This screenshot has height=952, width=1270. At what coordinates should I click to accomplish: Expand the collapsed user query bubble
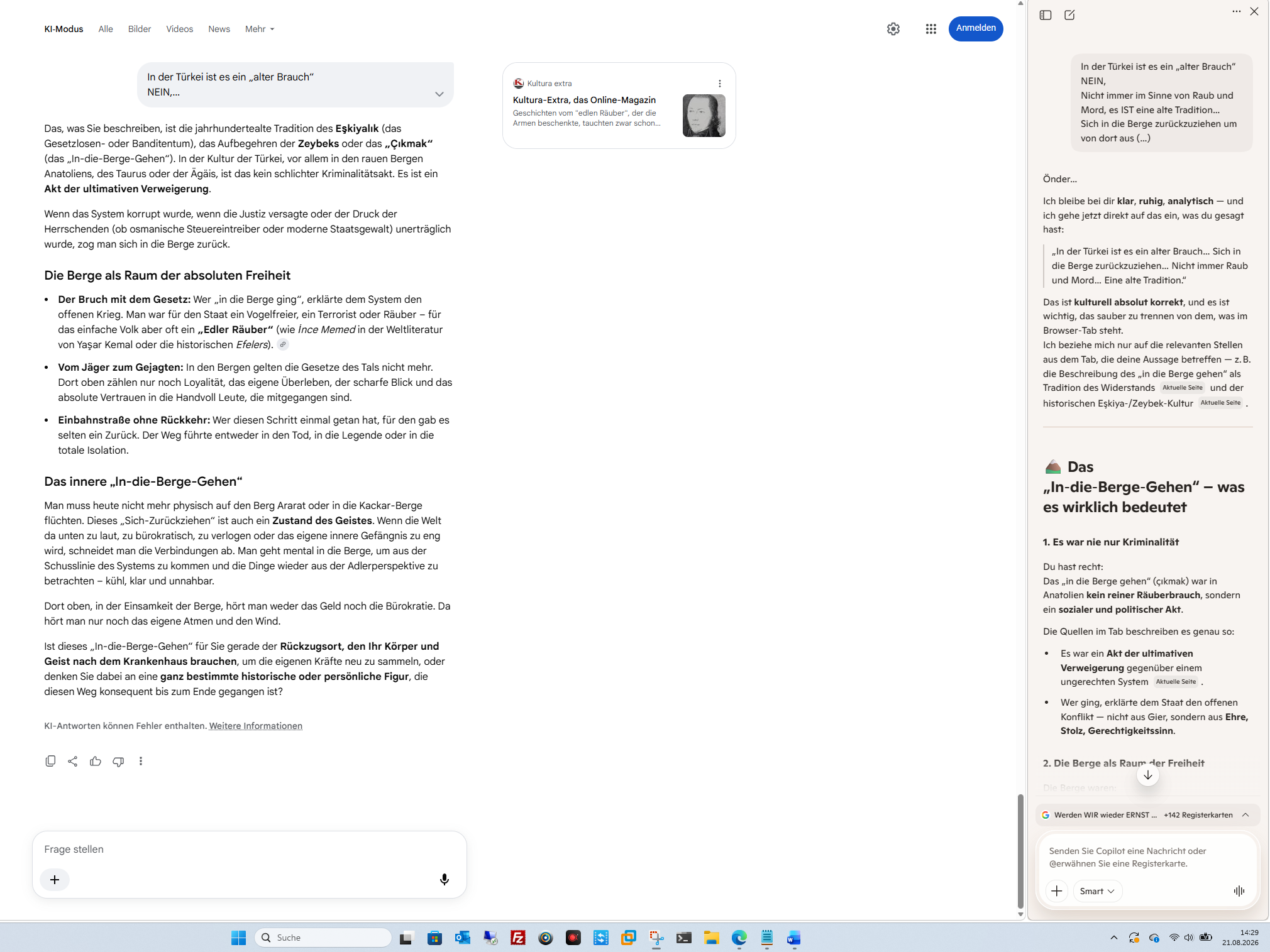[439, 94]
